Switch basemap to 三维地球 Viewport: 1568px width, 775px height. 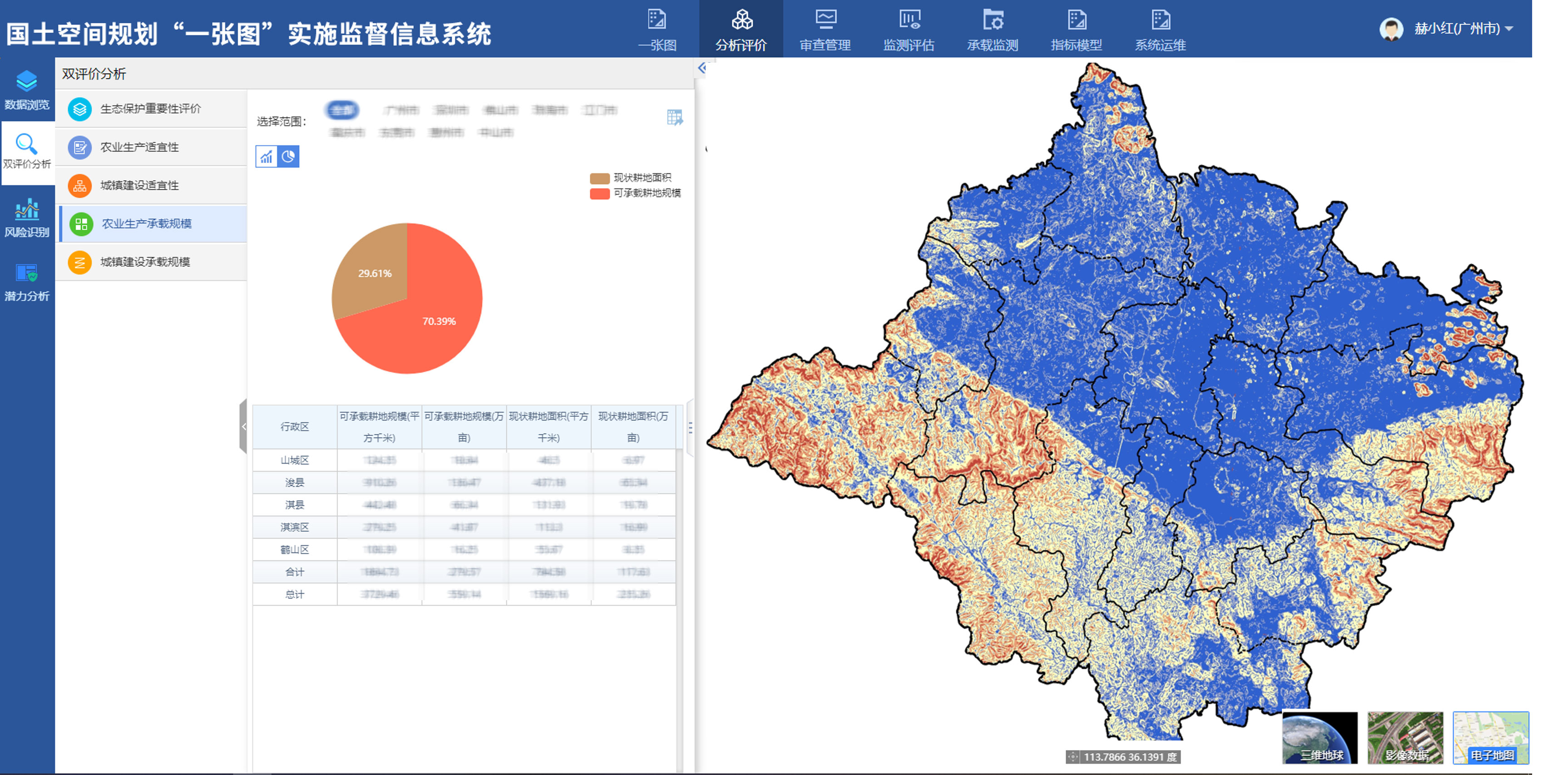[x=1320, y=737]
